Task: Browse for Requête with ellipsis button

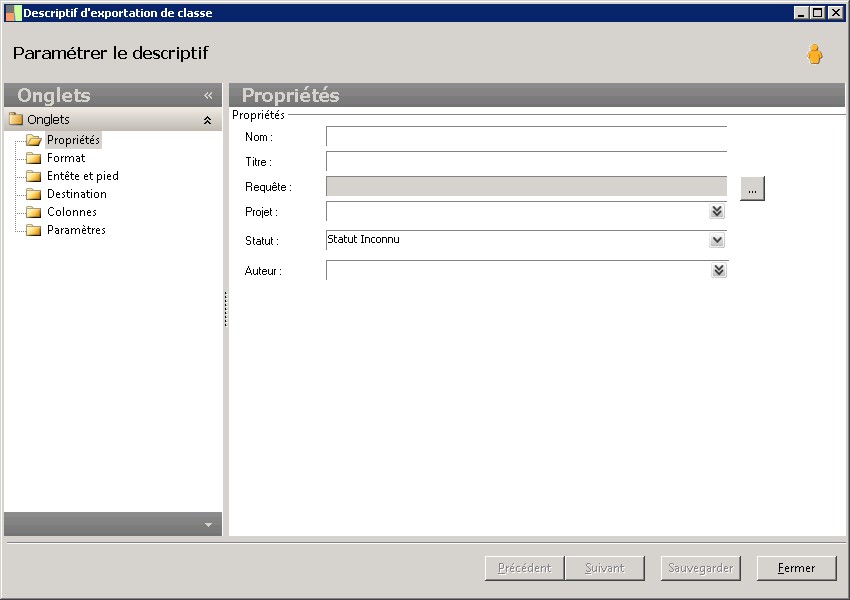Action: click(752, 189)
